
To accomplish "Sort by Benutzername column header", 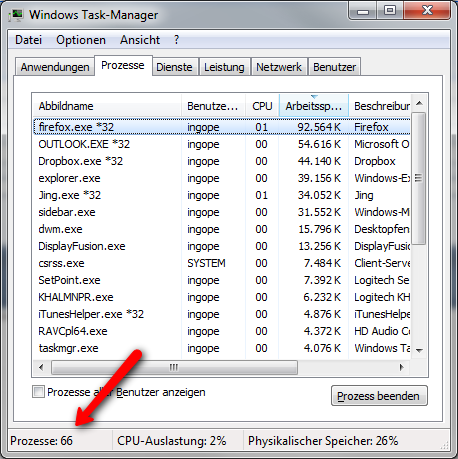I will [x=213, y=106].
